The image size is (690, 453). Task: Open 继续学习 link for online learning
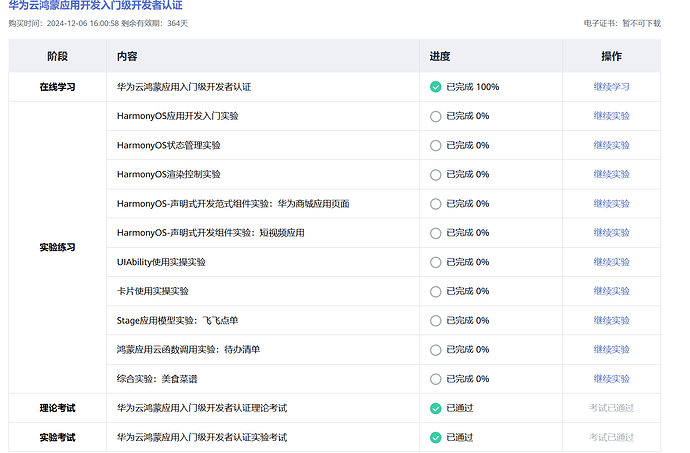point(611,87)
